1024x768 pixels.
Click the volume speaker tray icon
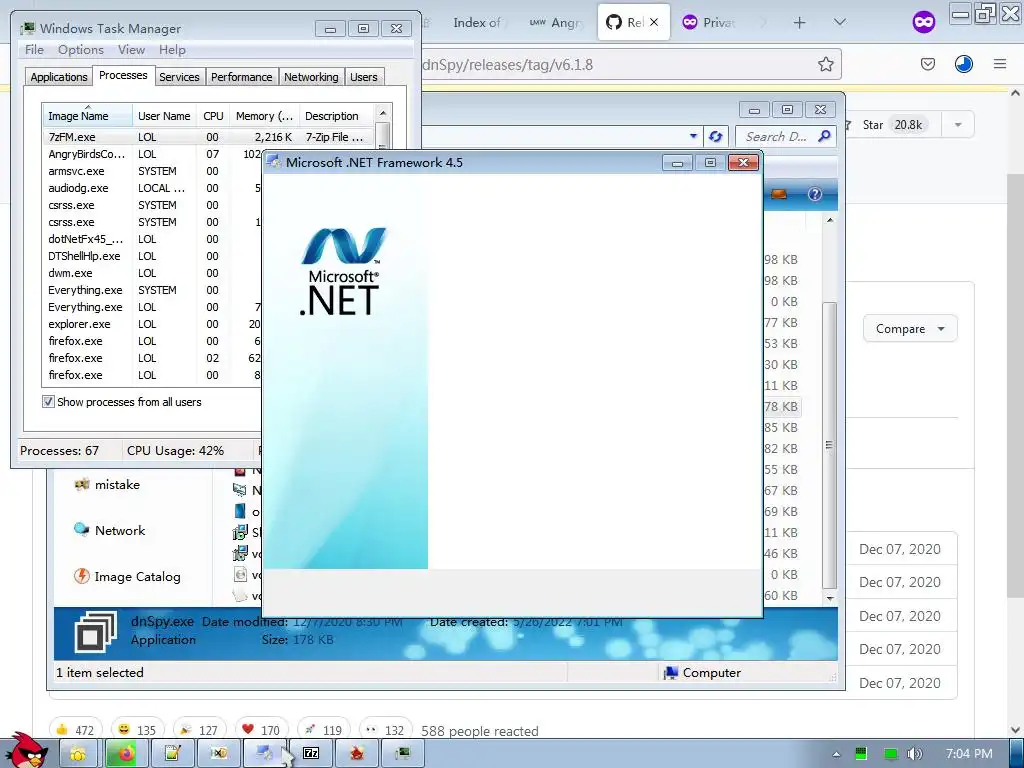(914, 754)
